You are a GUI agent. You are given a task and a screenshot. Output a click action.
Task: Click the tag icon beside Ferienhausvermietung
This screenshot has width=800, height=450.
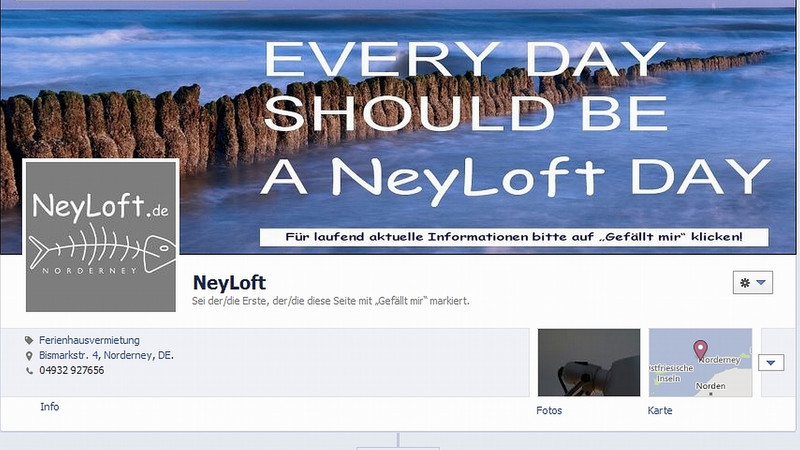click(x=29, y=340)
